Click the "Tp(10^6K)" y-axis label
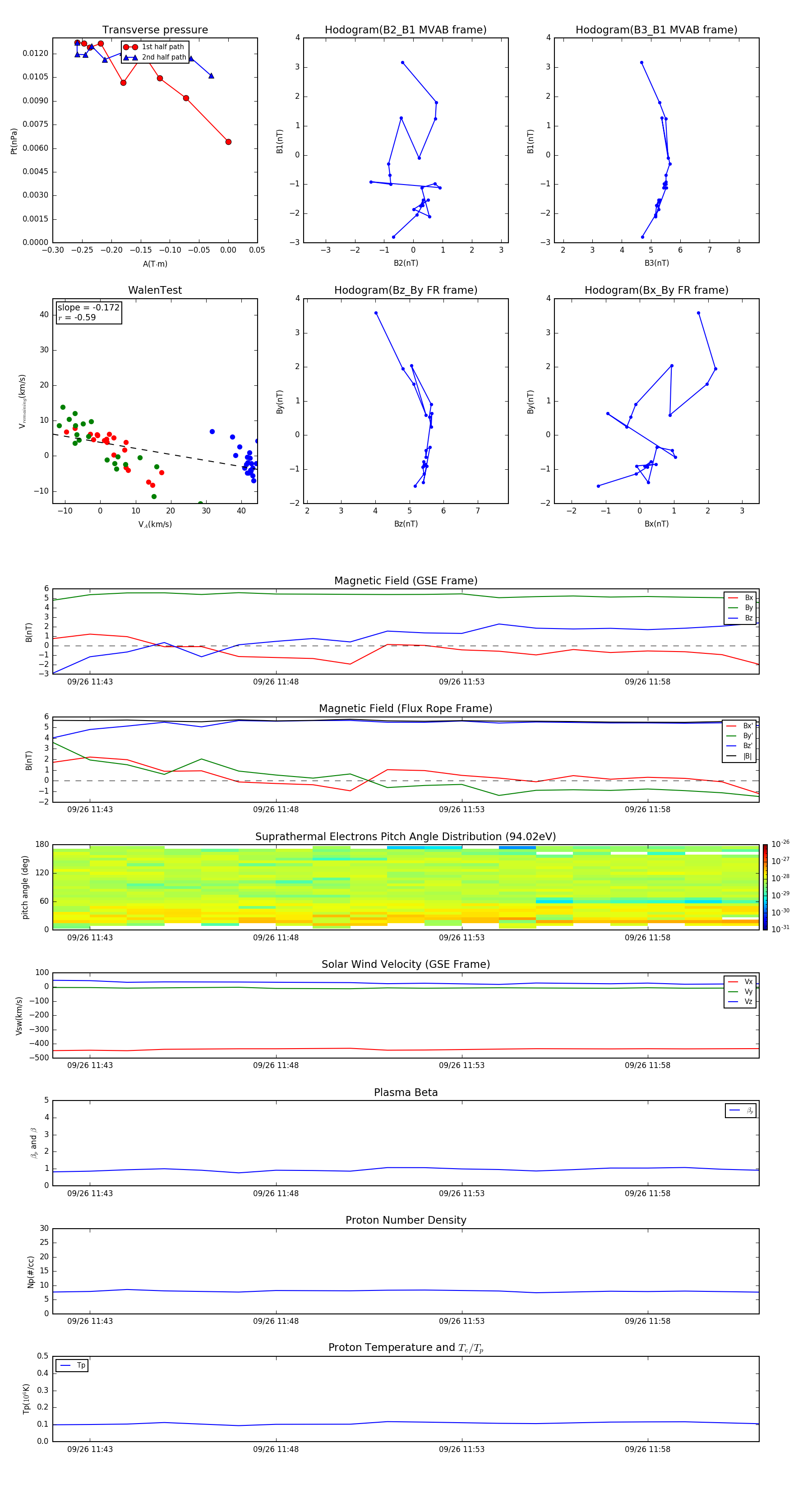 [26, 1399]
